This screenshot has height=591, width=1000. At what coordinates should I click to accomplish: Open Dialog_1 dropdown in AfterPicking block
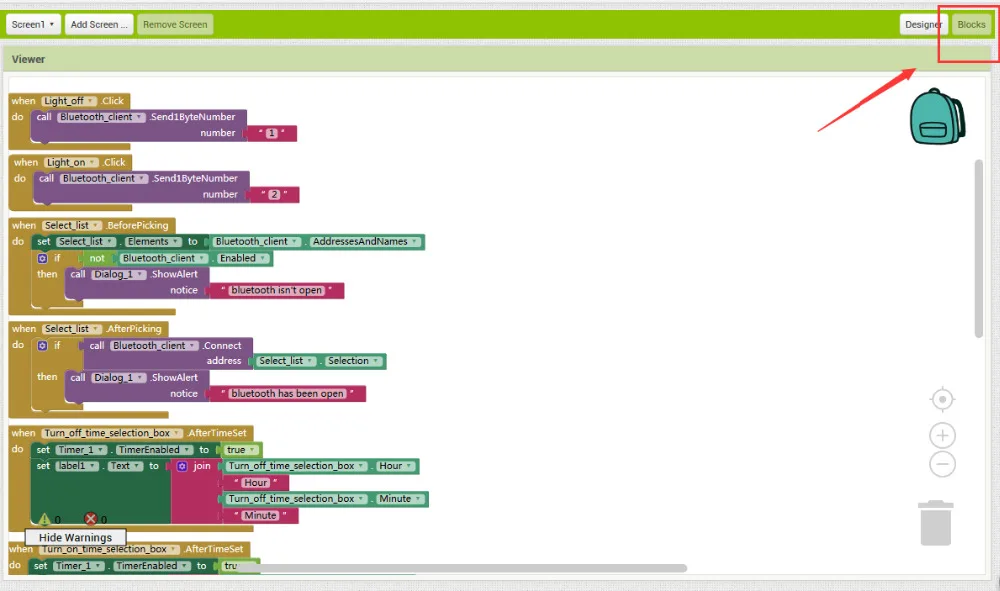tap(118, 377)
